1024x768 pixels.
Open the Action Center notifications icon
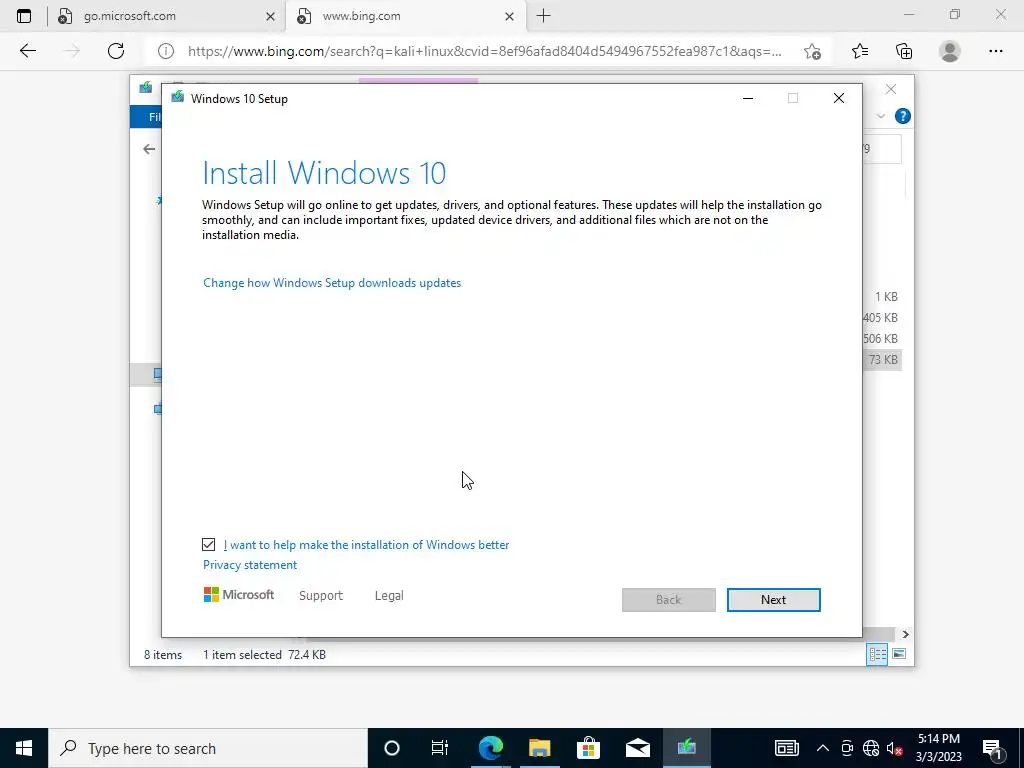tap(992, 748)
